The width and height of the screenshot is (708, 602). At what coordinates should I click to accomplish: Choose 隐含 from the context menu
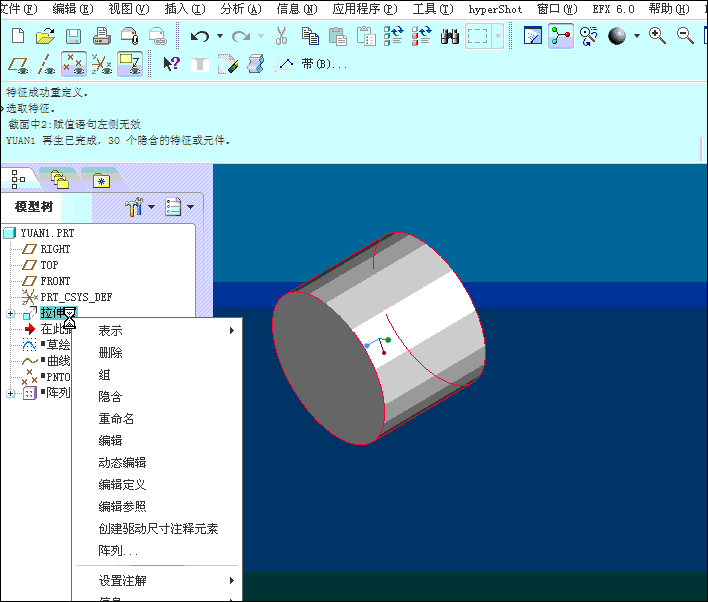point(157,397)
